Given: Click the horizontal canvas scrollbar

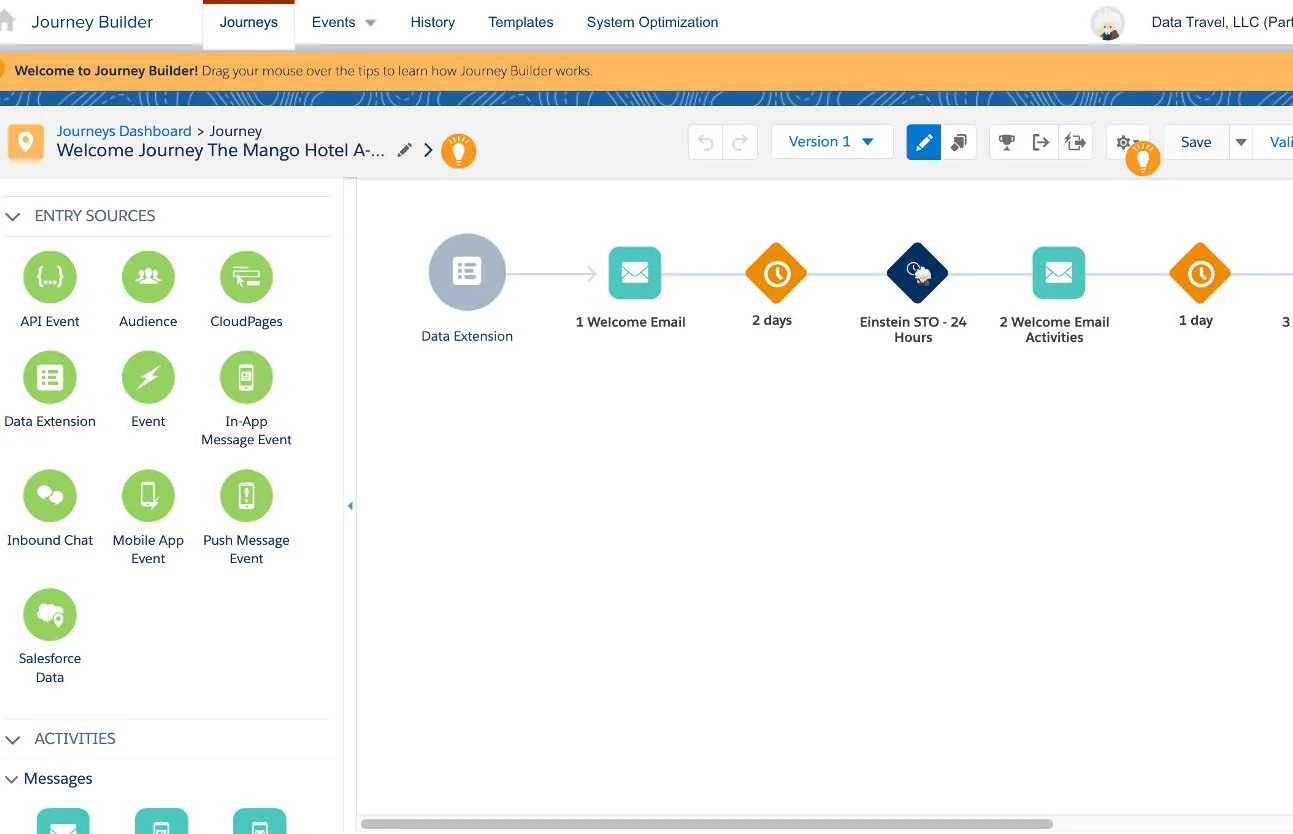Looking at the screenshot, I should click(706, 824).
